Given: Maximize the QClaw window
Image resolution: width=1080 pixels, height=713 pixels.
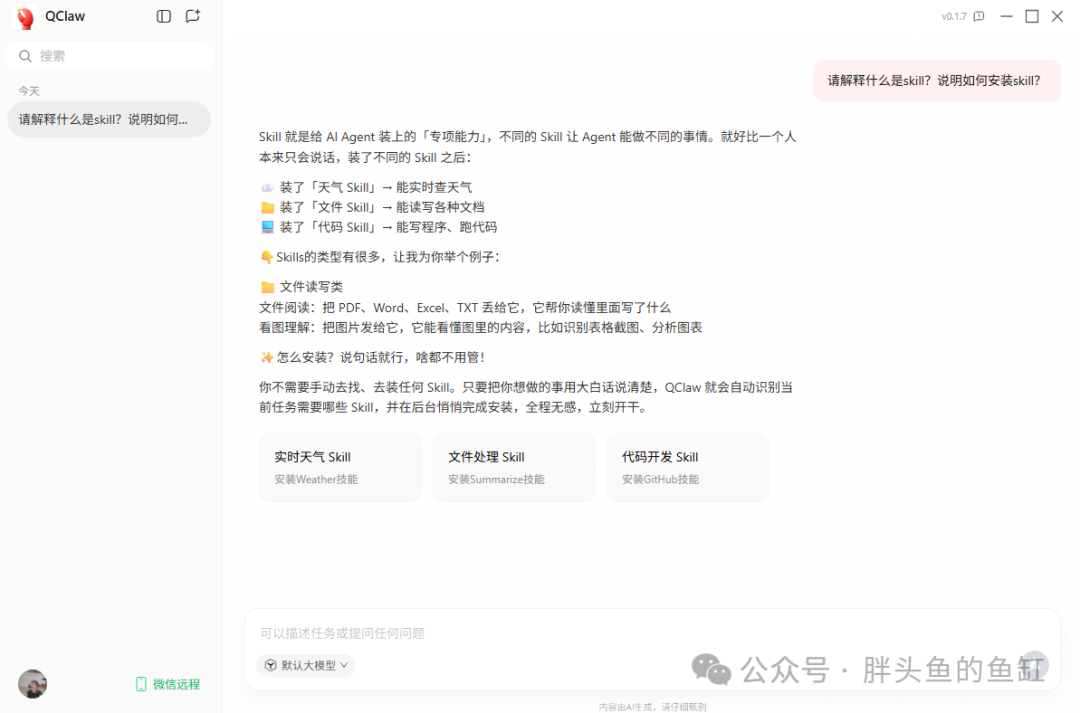Looking at the screenshot, I should (x=1032, y=16).
